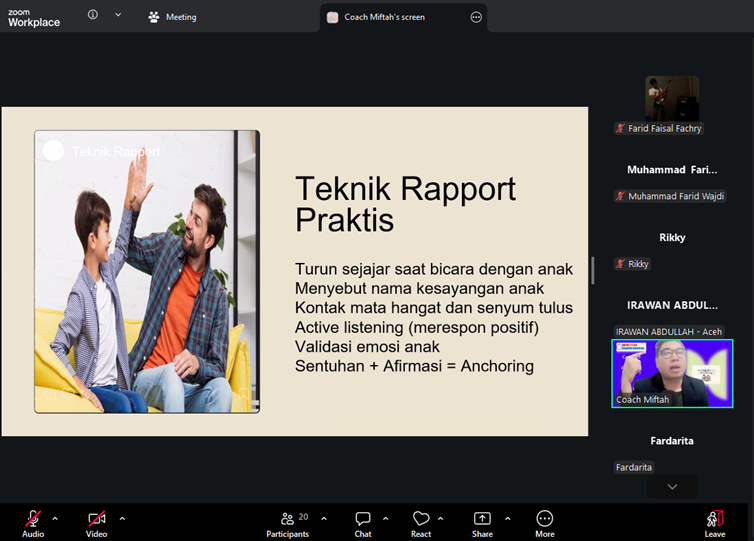Open the More options menu
Viewport: 754px width, 541px height.
(545, 523)
